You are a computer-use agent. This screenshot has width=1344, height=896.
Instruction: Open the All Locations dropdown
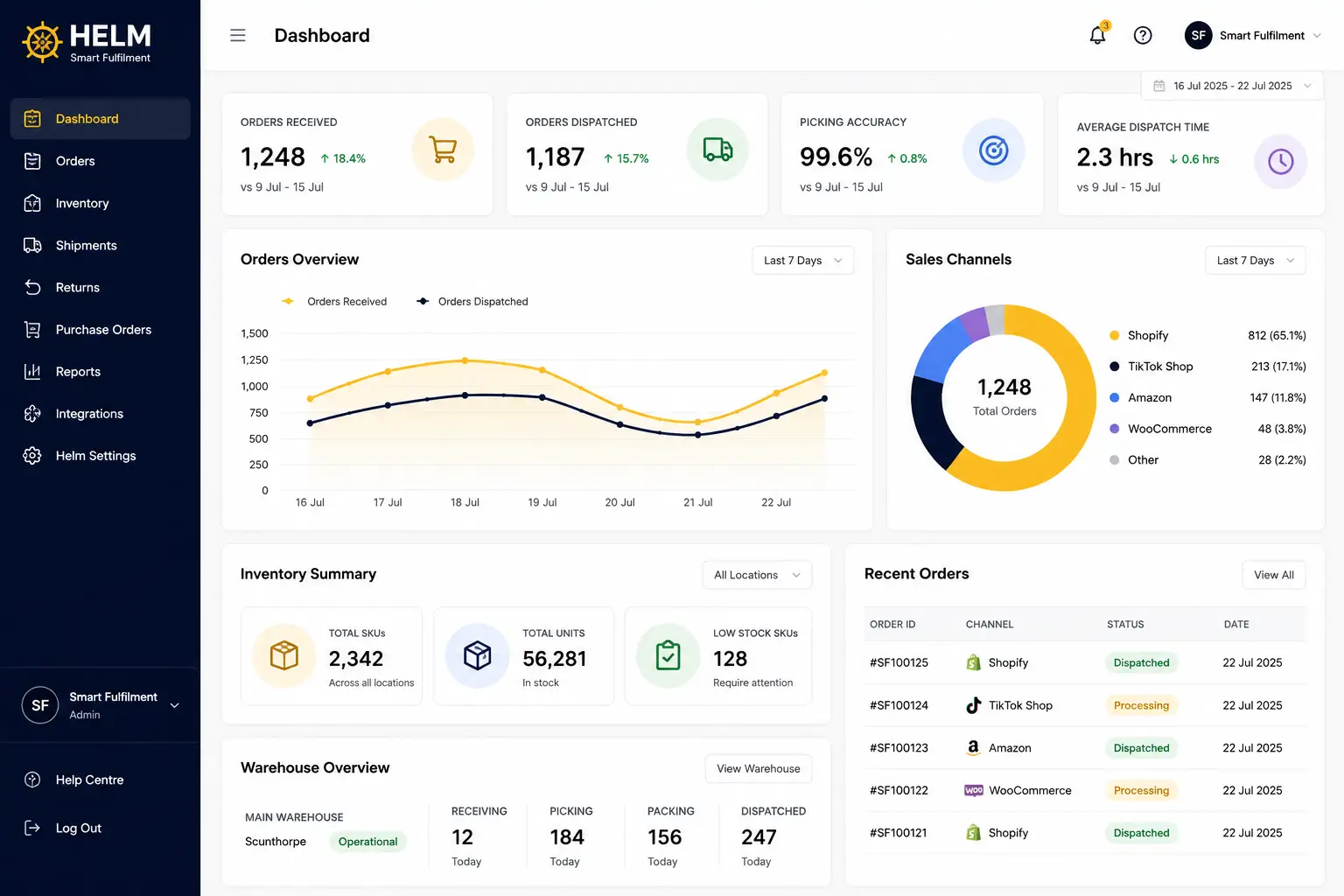(757, 575)
